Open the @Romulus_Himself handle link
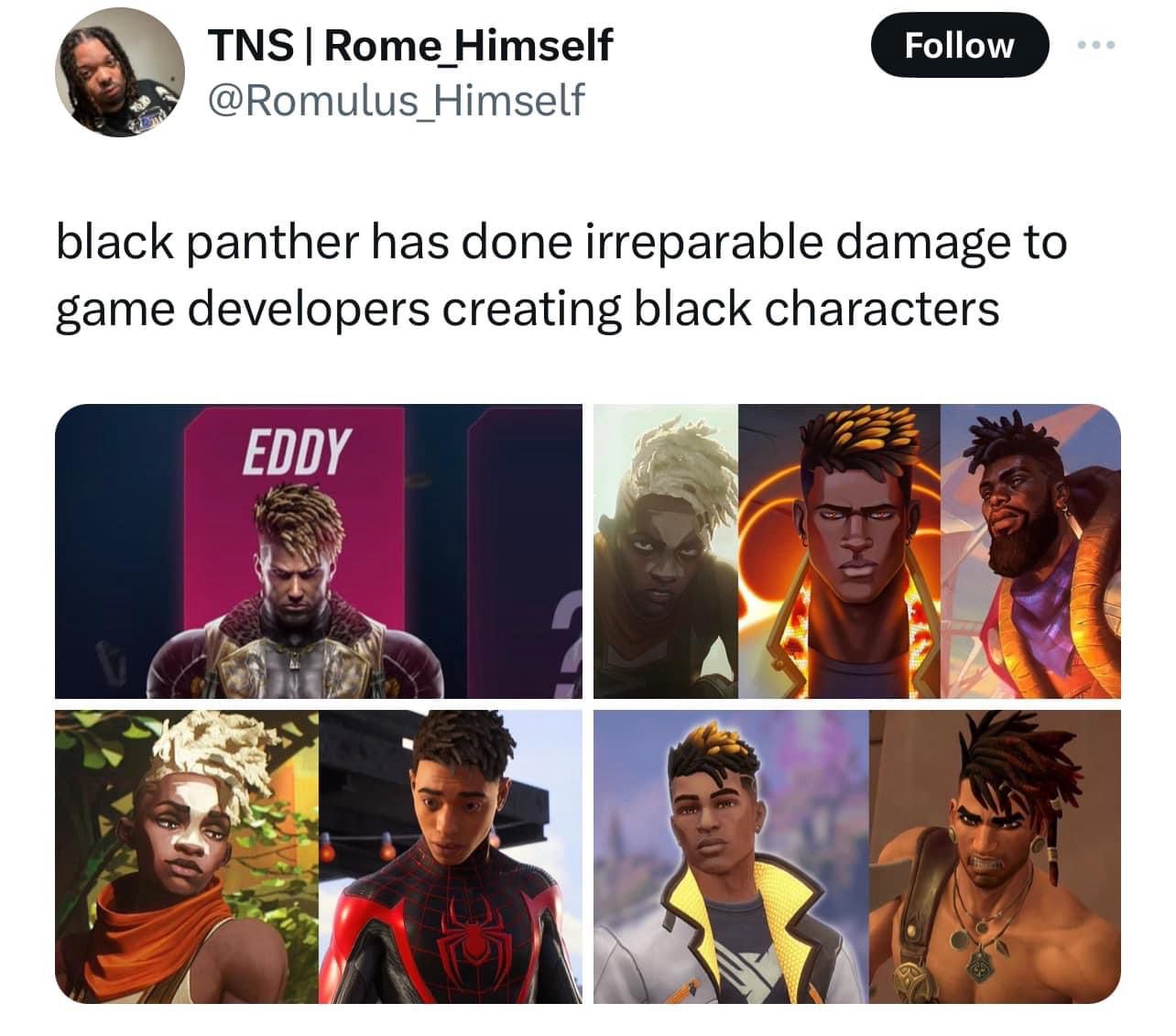The height and width of the screenshot is (1036, 1176). click(396, 99)
